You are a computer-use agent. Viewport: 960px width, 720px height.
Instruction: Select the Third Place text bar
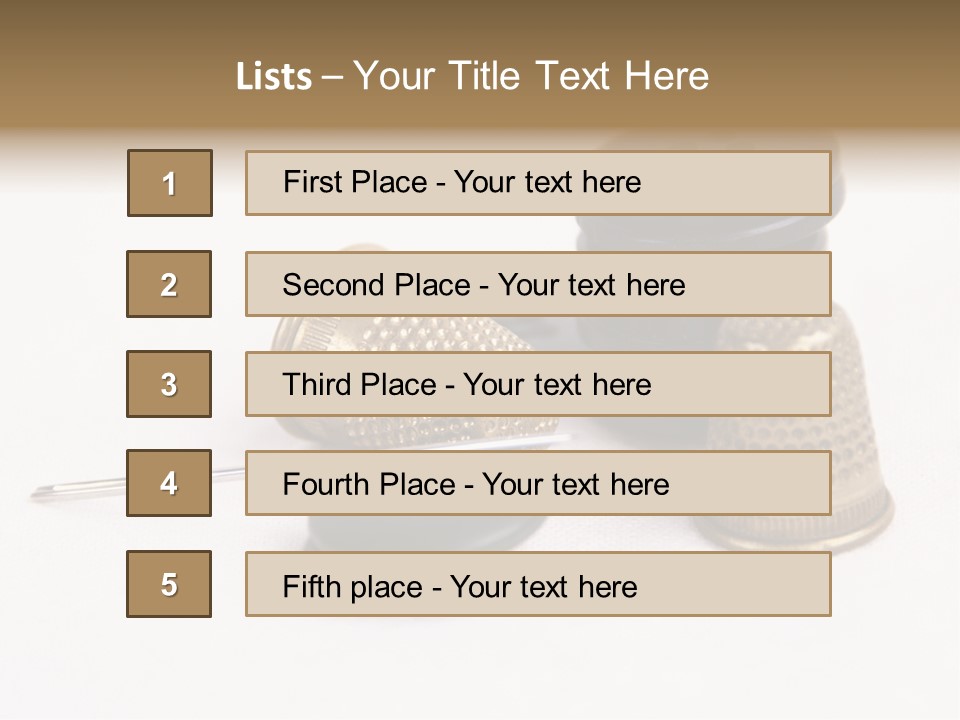(538, 384)
